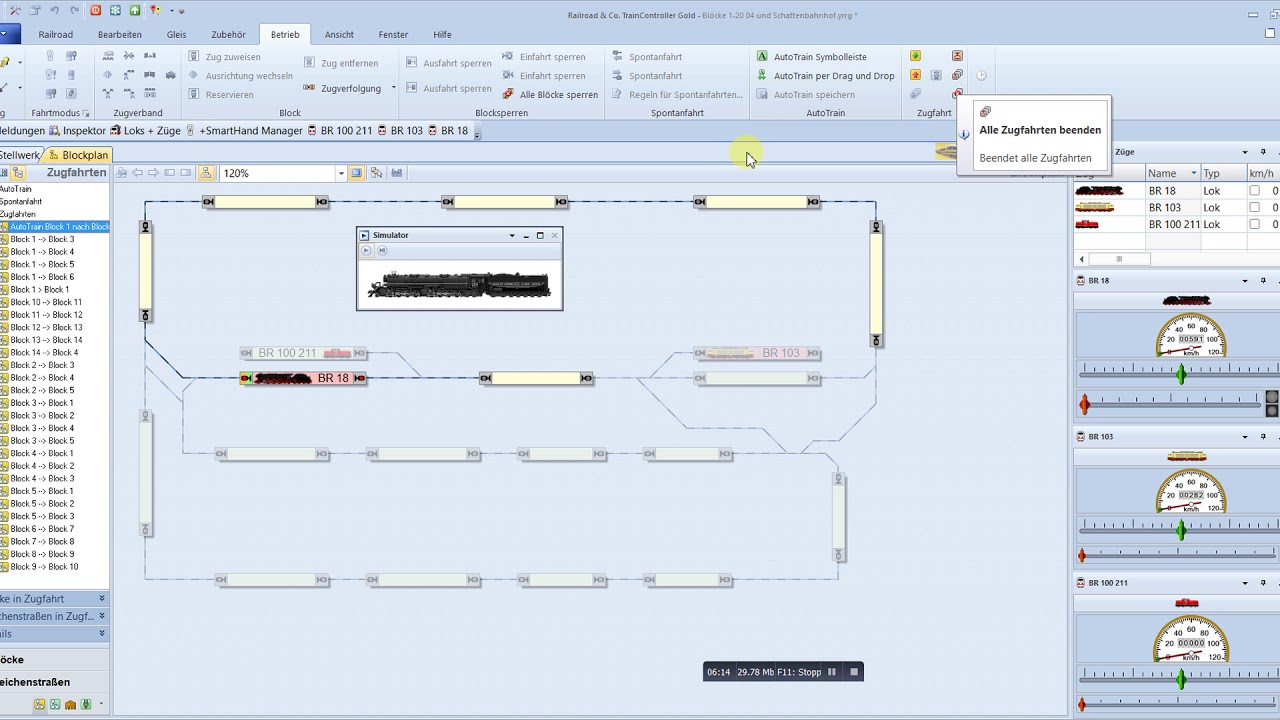Screen dimensions: 1280x720
Task: Click the Weichenstraßen panel header at bottom of sidebar
Action: click(55, 682)
